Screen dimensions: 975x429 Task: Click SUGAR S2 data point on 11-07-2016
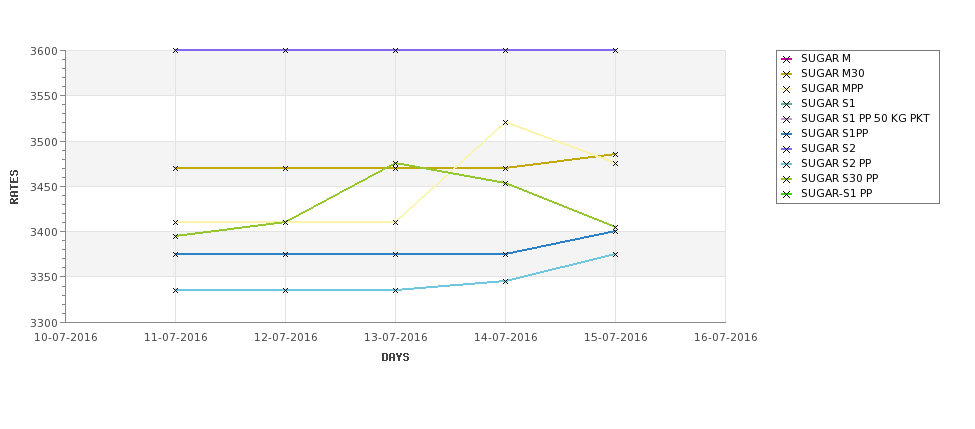click(175, 50)
